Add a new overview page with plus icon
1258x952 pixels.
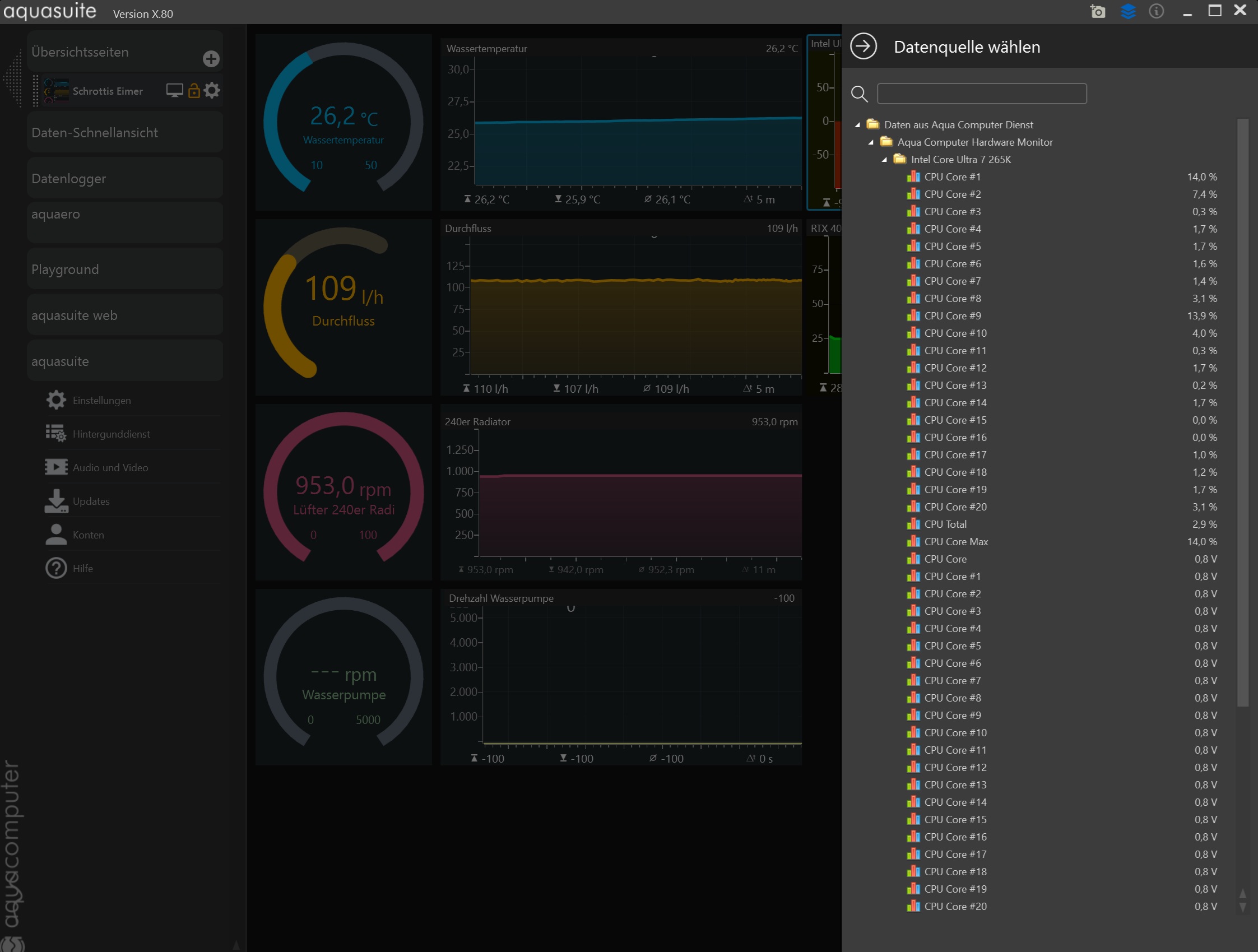pos(211,59)
